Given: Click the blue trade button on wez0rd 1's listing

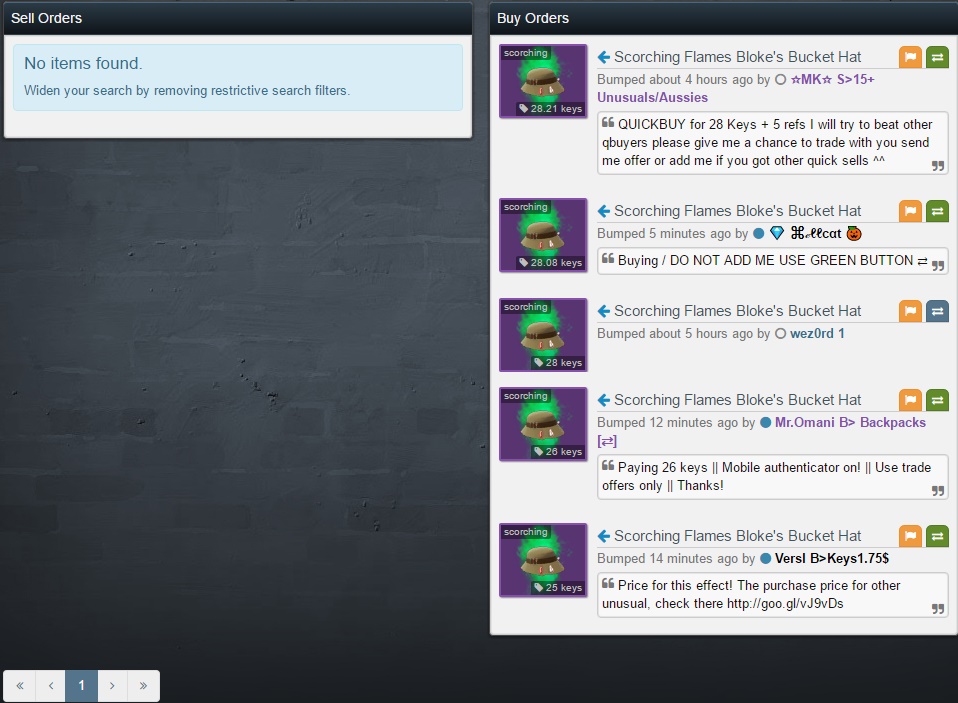Looking at the screenshot, I should point(937,311).
